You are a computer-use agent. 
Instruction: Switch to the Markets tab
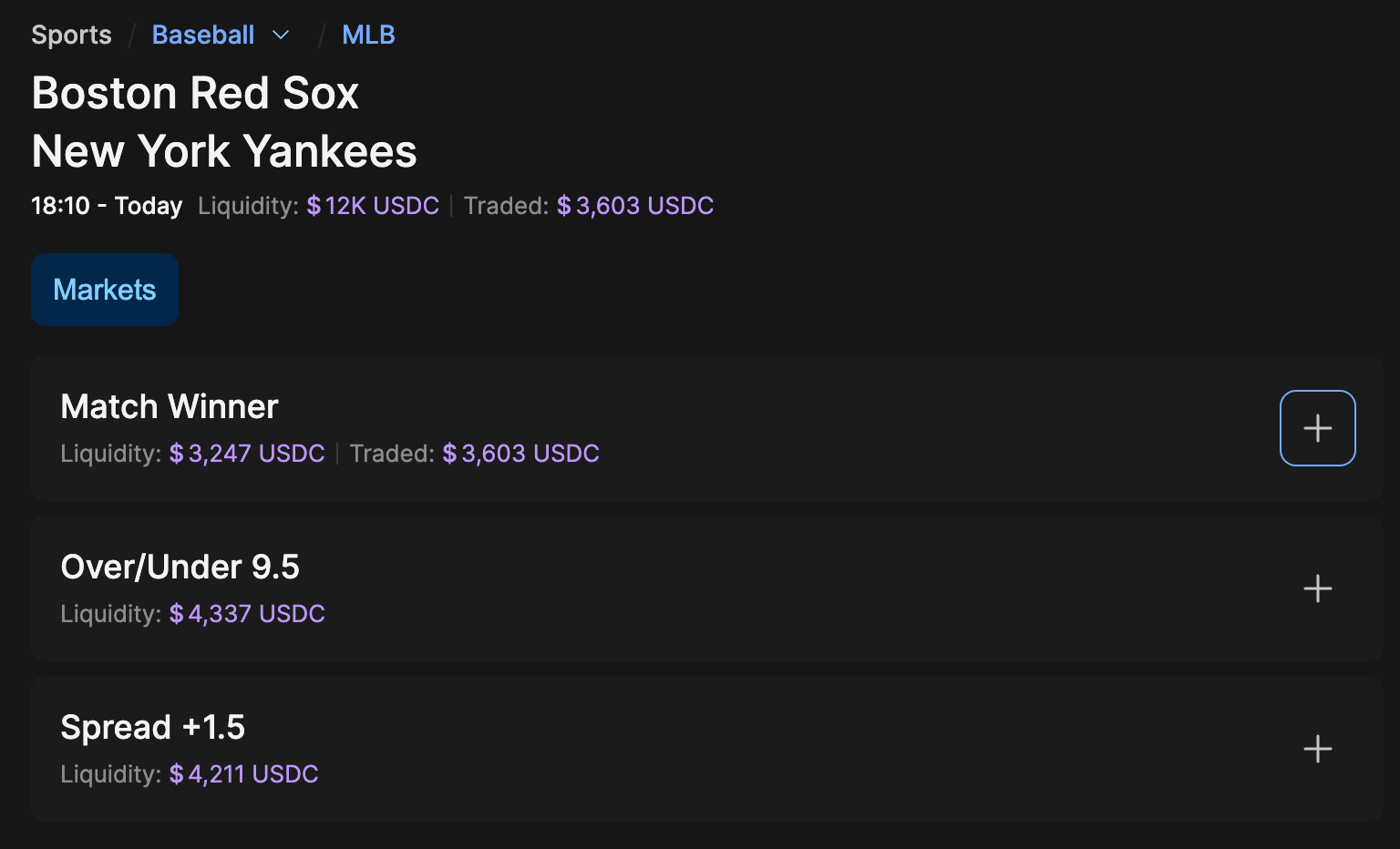[105, 290]
